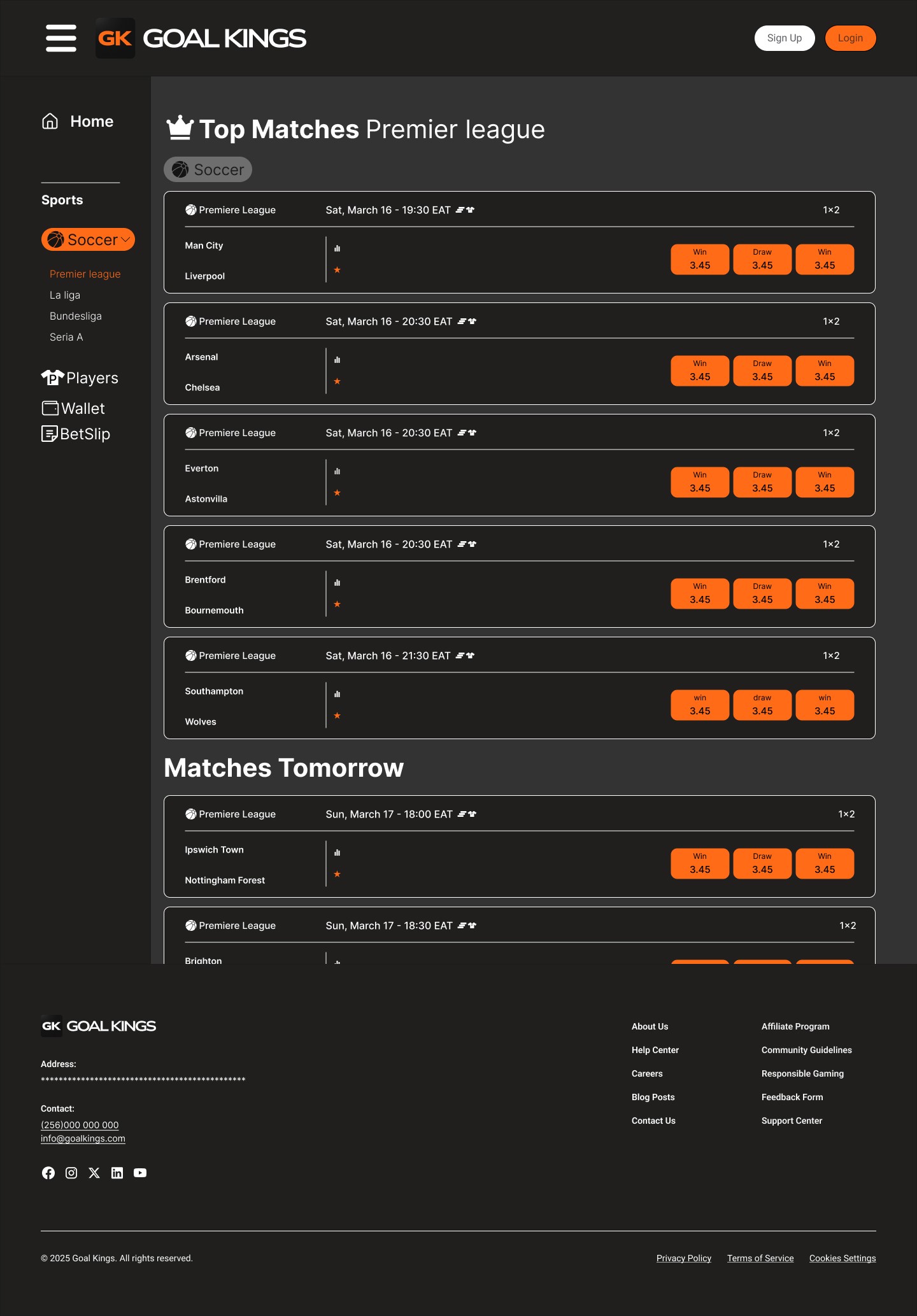Click info@goalkings.com email link

[83, 1138]
